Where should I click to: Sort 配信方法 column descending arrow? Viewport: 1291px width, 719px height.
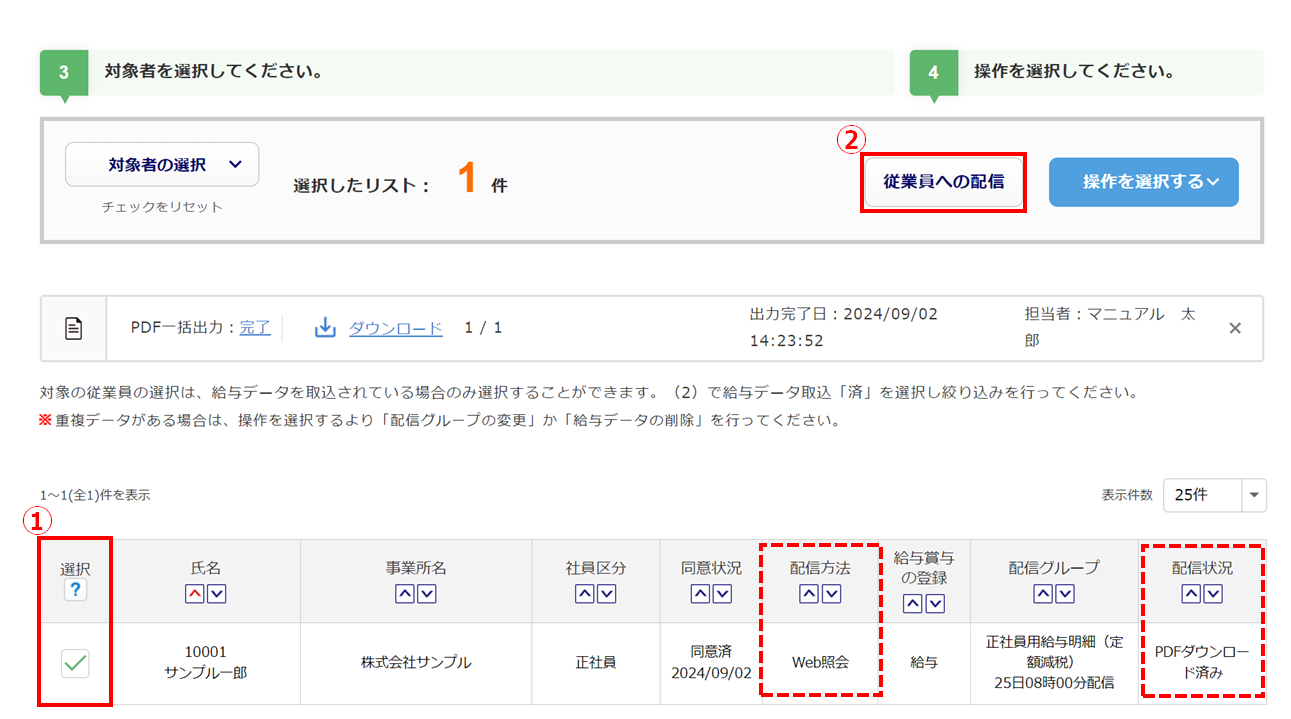point(831,594)
